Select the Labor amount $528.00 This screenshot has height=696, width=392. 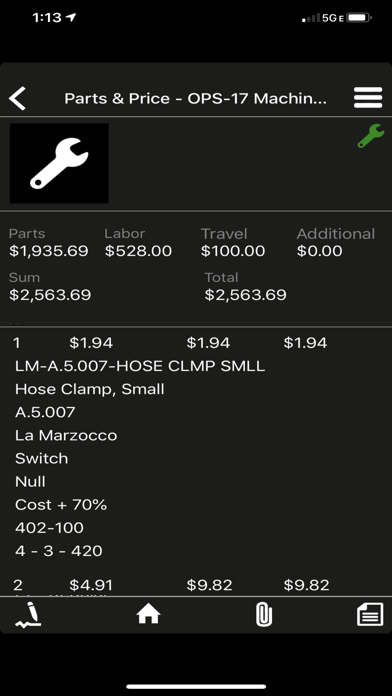[x=138, y=251]
